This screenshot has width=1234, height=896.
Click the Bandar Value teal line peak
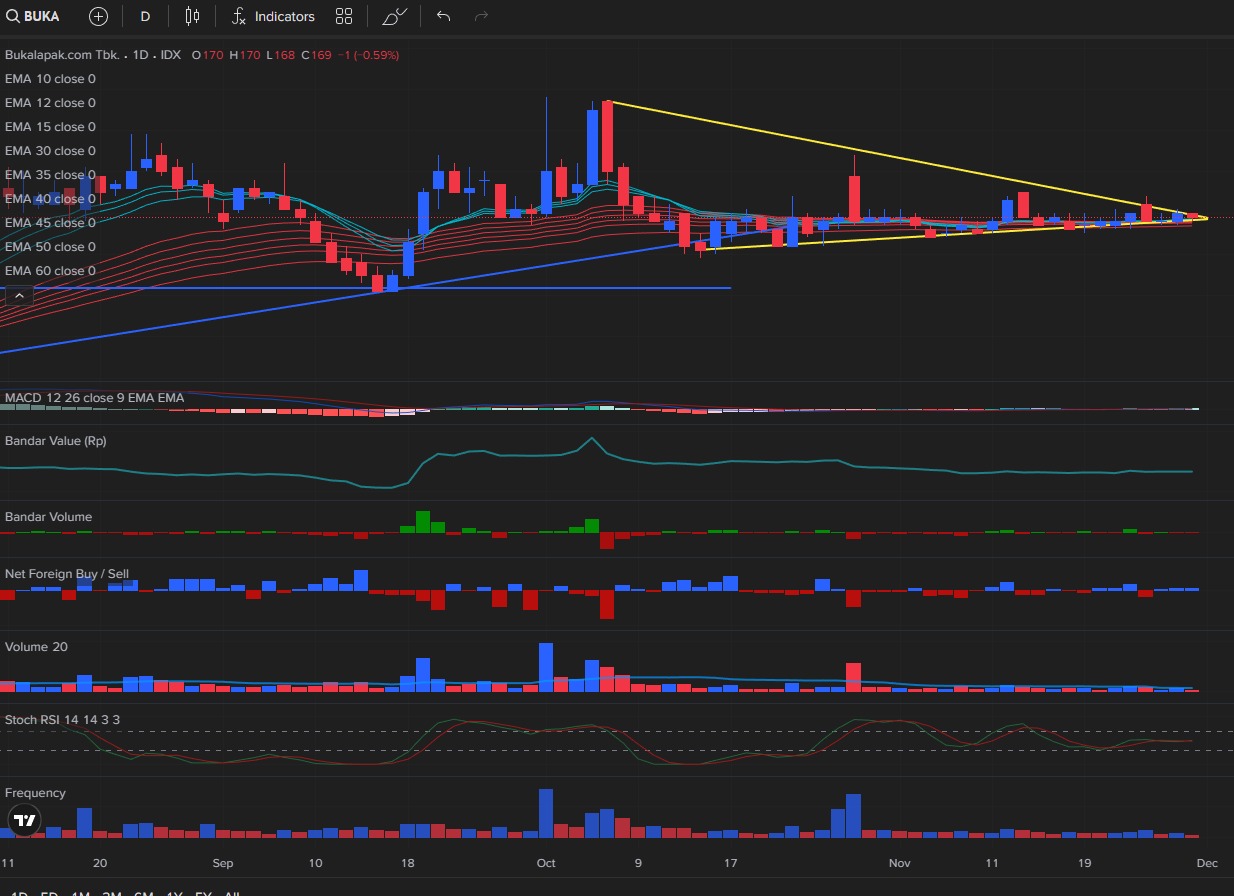[593, 439]
